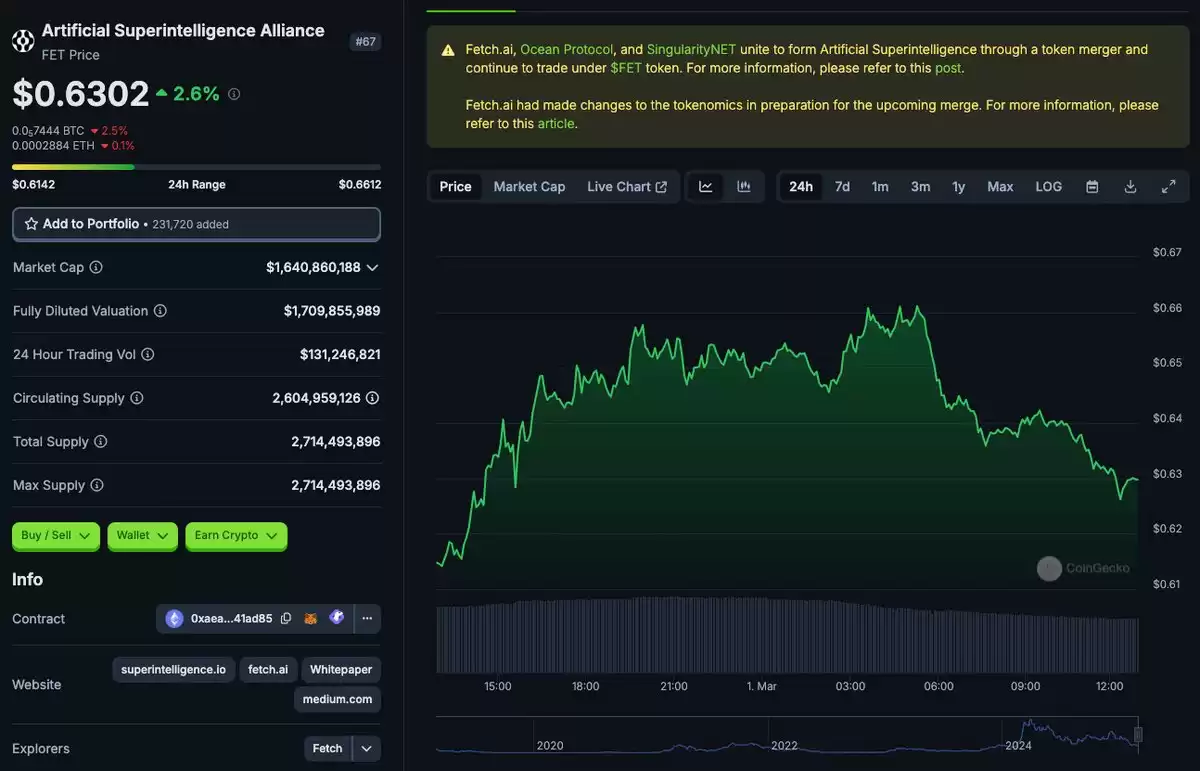Click the info icon beside 2.6% change

point(234,94)
